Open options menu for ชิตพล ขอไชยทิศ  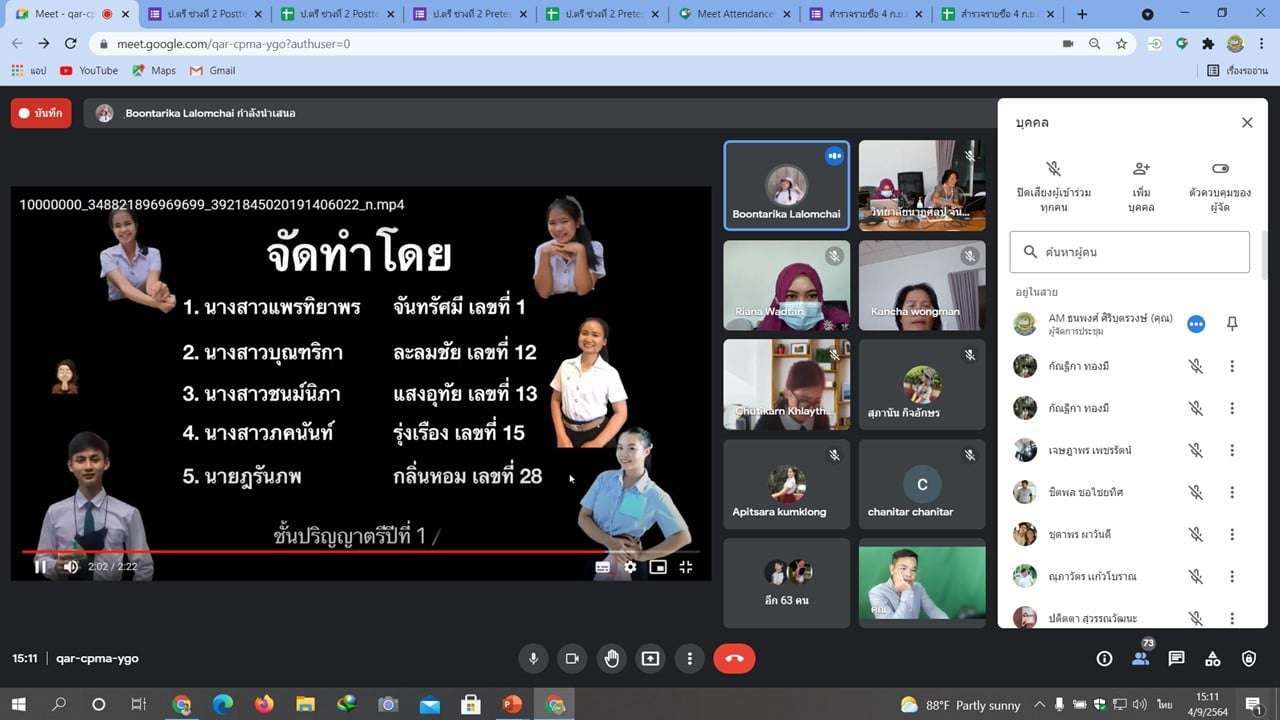coord(1231,493)
